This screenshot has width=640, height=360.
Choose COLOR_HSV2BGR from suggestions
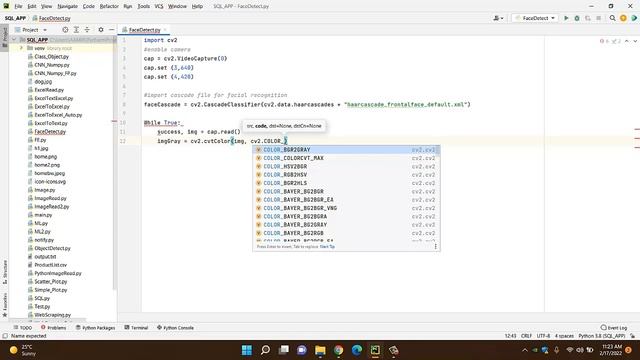pyautogui.click(x=346, y=167)
